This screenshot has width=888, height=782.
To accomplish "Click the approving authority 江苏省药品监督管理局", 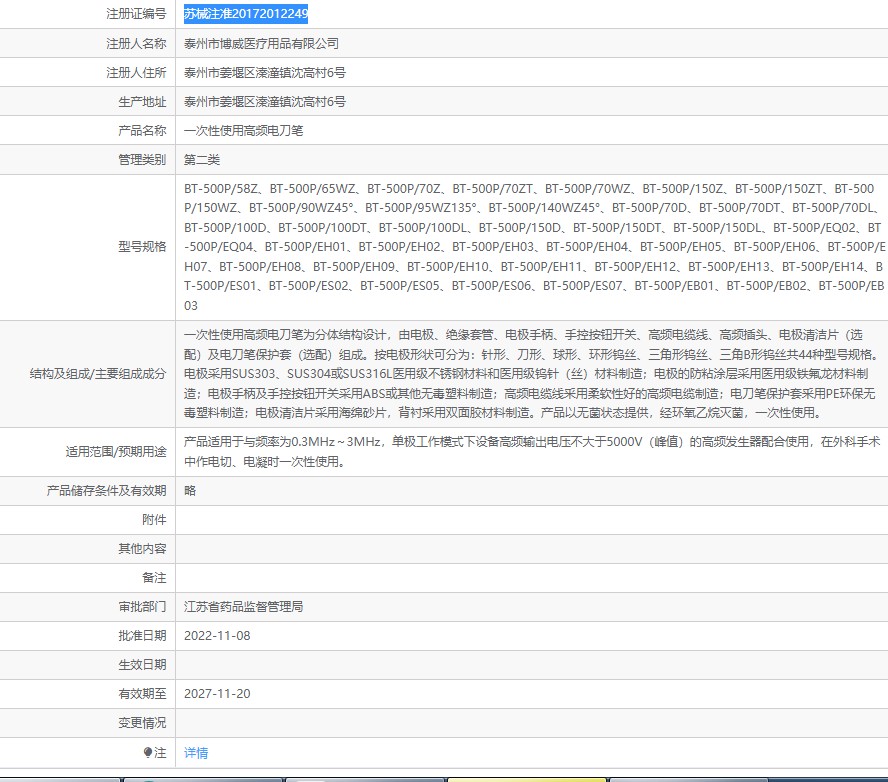I will (244, 607).
